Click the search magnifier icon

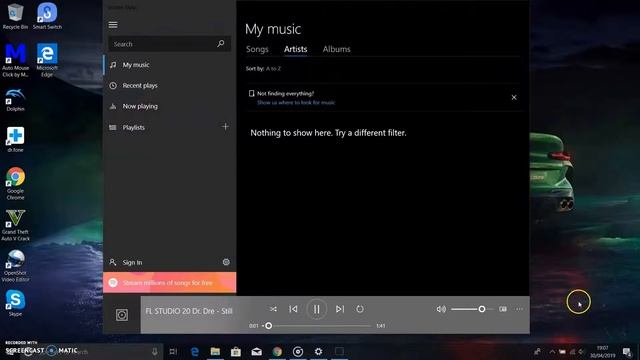221,43
